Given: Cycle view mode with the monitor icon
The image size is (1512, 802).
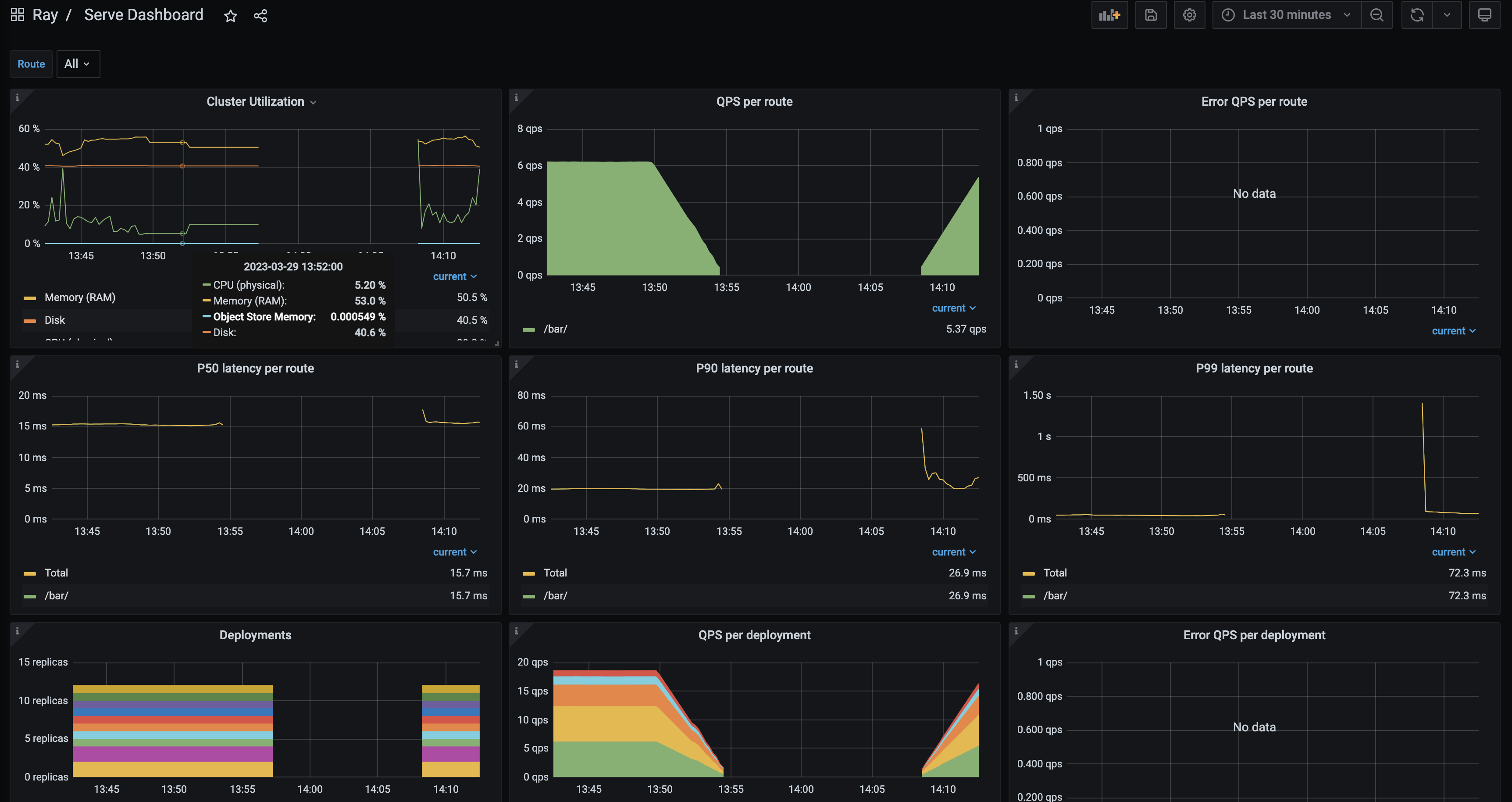Looking at the screenshot, I should click(x=1484, y=15).
